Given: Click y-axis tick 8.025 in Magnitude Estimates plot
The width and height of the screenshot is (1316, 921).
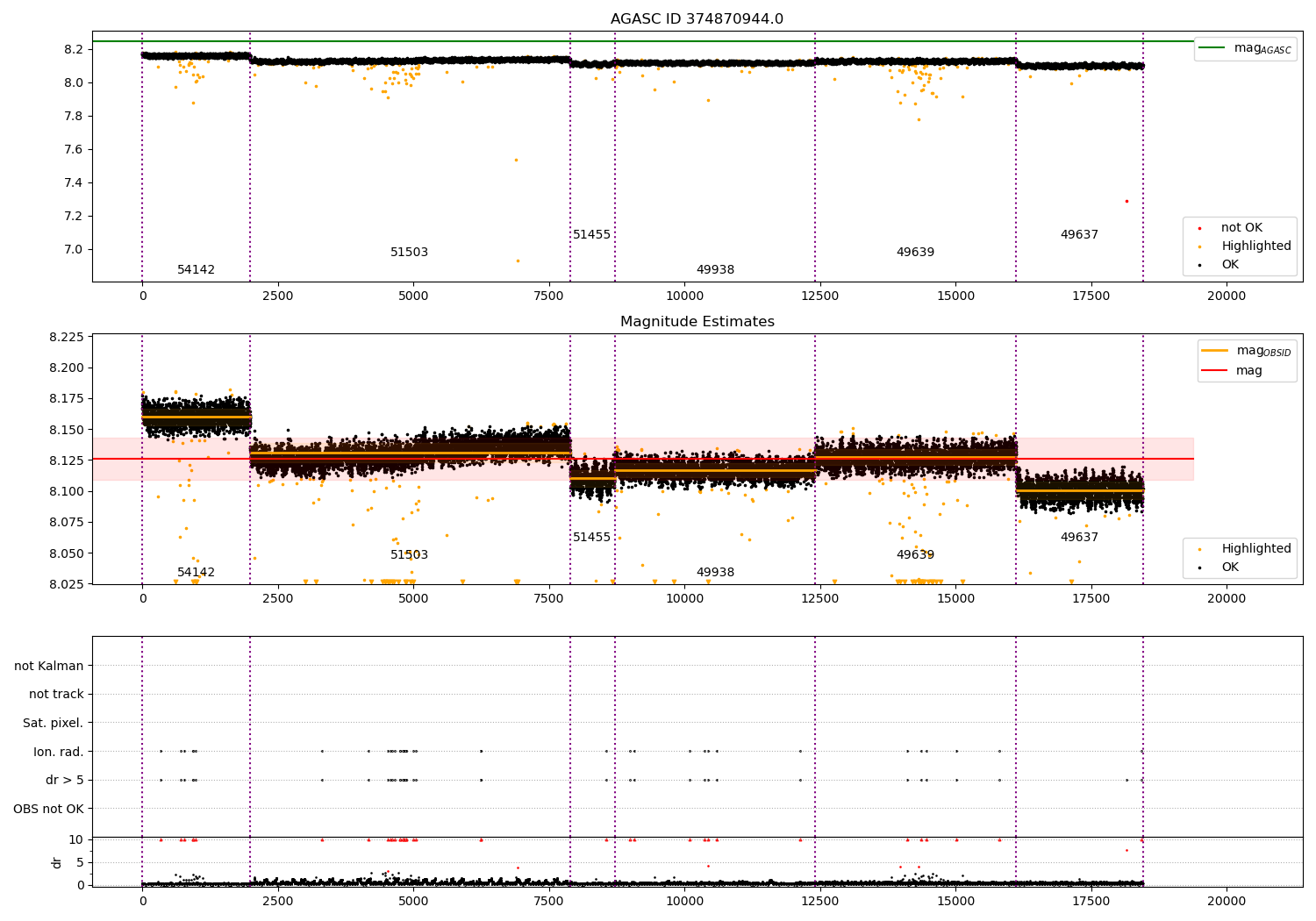Looking at the screenshot, I should [66, 584].
